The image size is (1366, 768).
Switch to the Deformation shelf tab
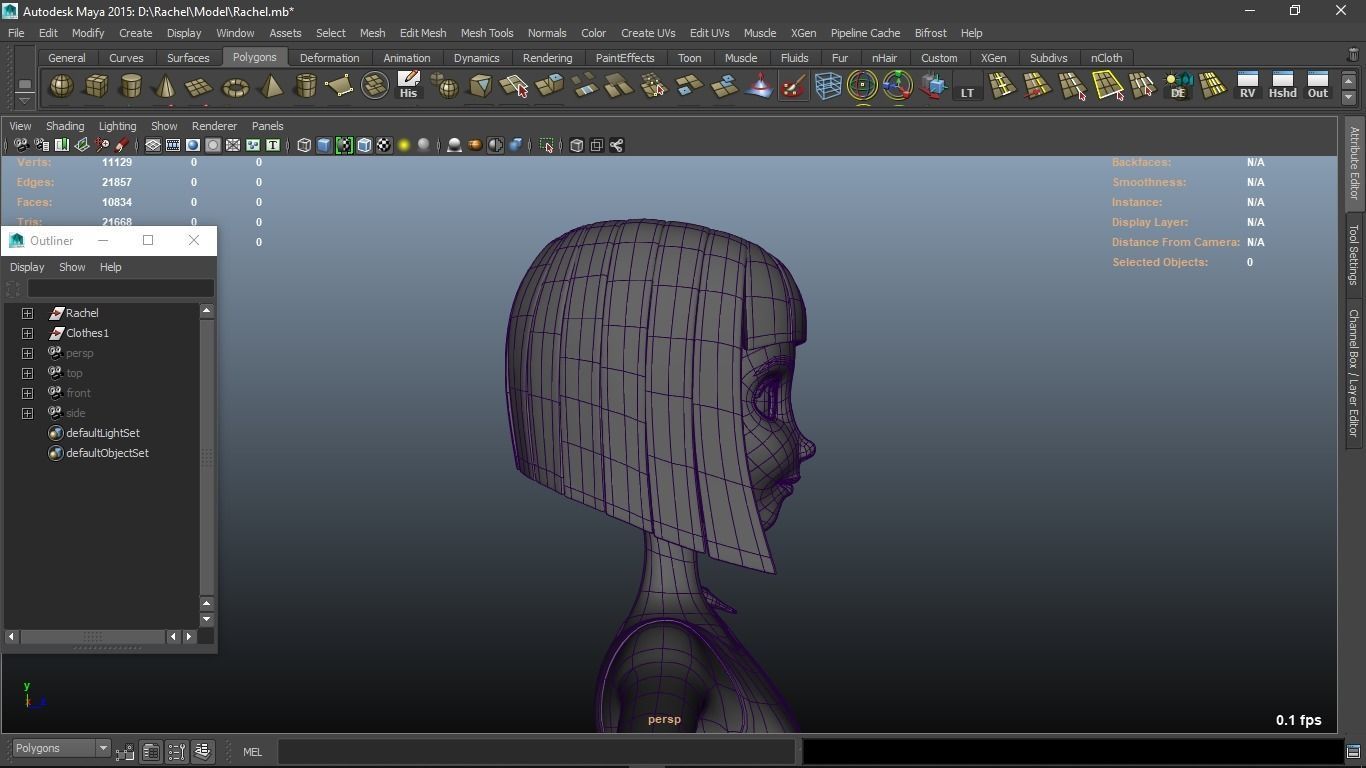tap(329, 58)
